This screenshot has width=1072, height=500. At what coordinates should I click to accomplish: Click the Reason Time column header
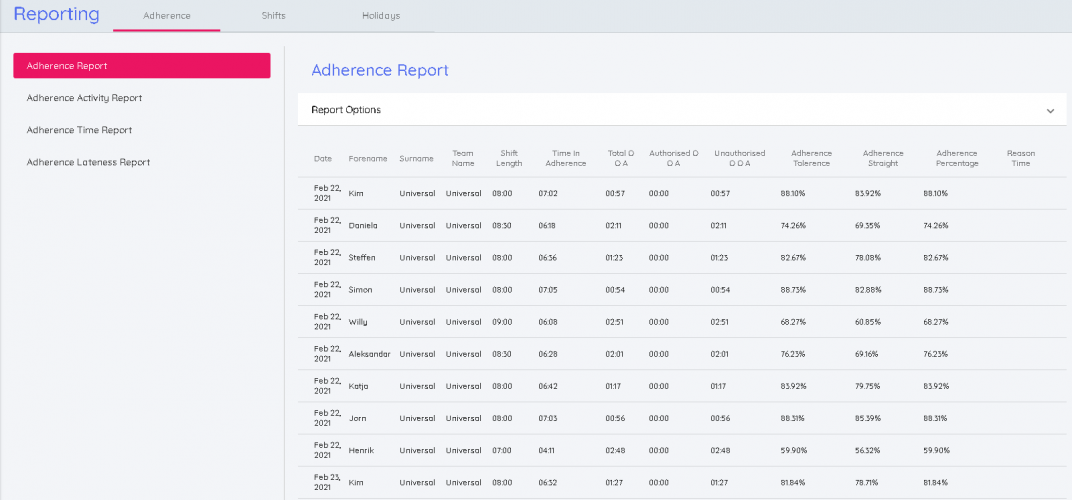coord(1020,158)
